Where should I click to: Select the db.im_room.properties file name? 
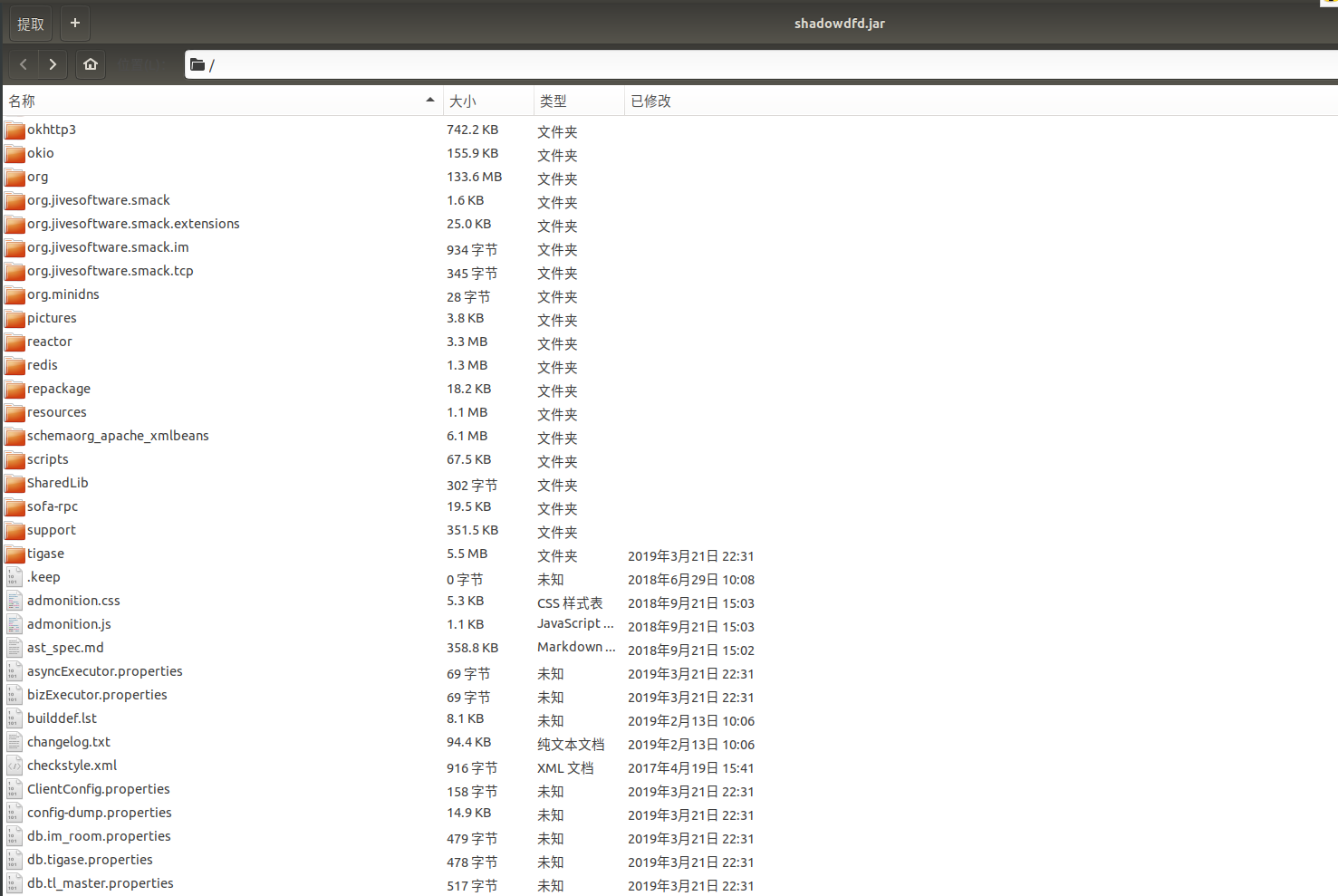pyautogui.click(x=99, y=836)
